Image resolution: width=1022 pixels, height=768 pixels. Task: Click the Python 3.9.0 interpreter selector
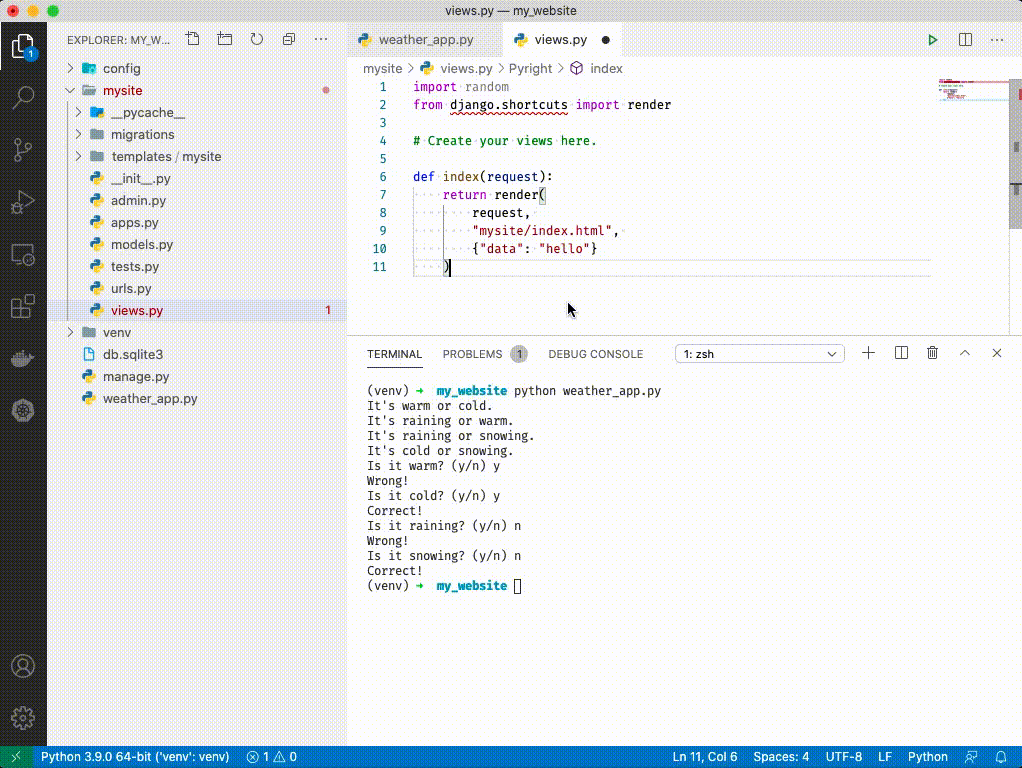pyautogui.click(x=135, y=757)
